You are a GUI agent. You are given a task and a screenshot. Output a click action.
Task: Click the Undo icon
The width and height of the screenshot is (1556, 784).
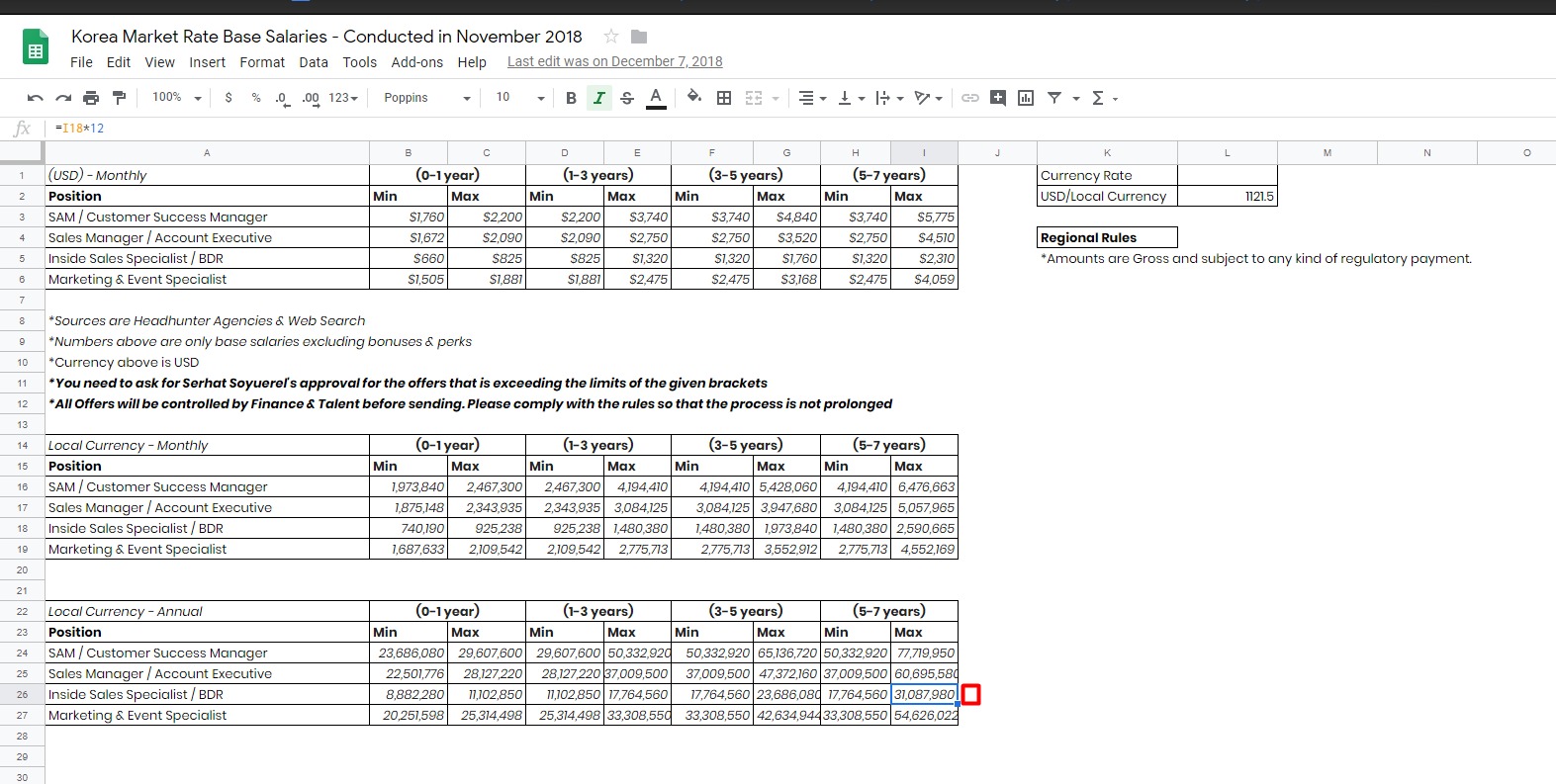pos(36,98)
